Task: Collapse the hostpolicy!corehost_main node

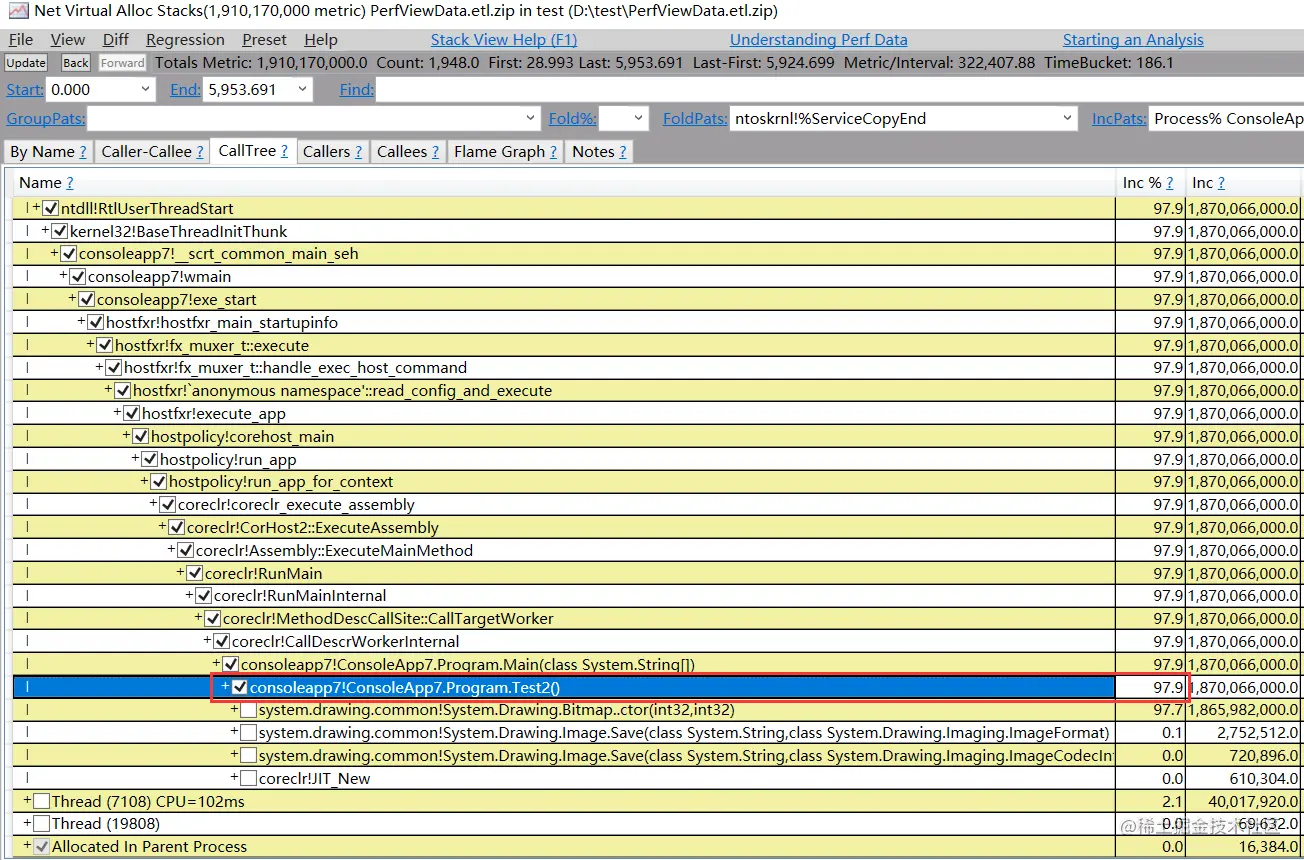Action: (126, 436)
